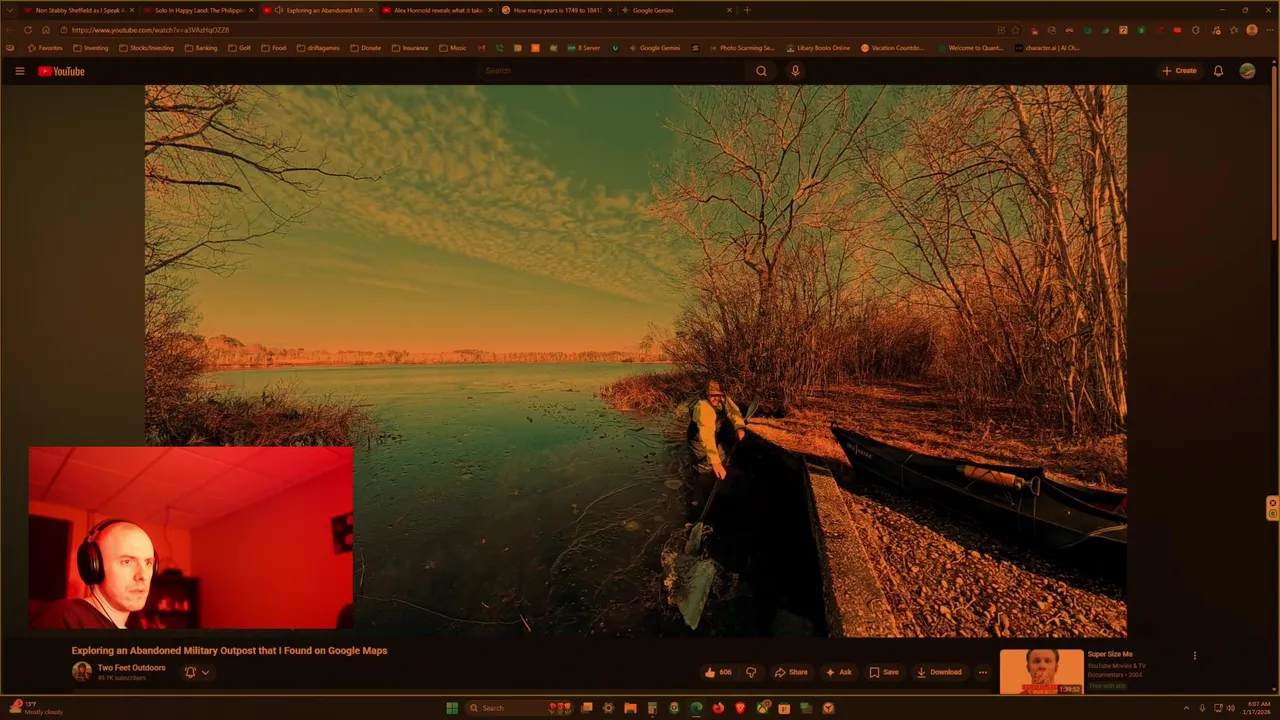Like the video with thumbs up

(718, 672)
